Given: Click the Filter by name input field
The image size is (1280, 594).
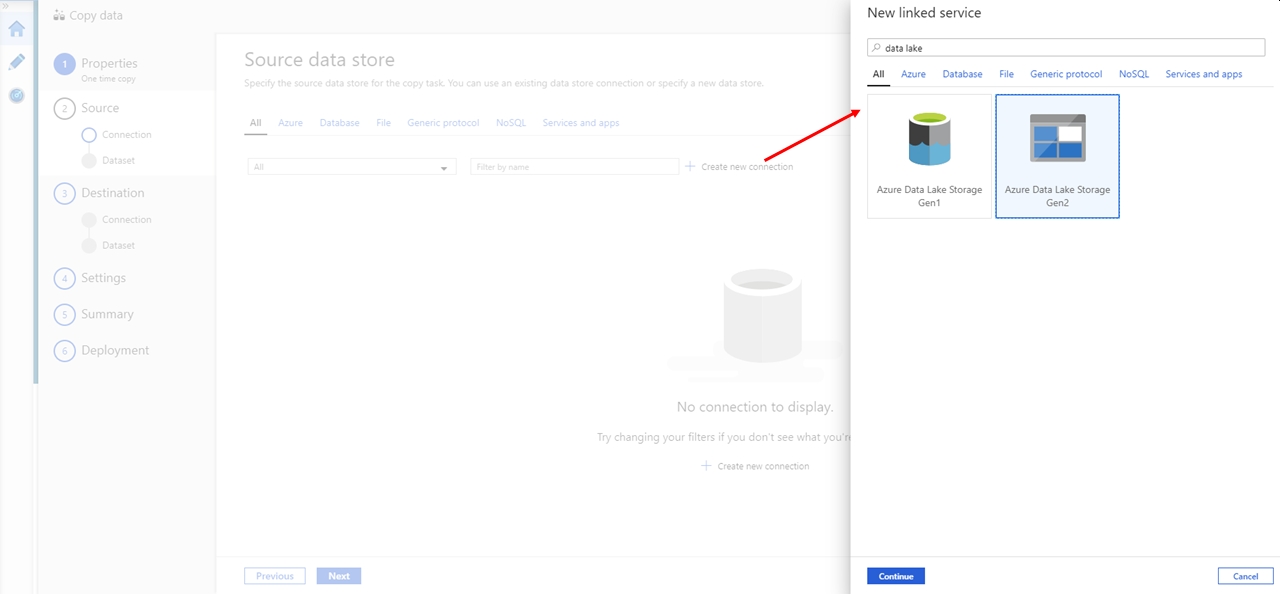Looking at the screenshot, I should click(574, 166).
